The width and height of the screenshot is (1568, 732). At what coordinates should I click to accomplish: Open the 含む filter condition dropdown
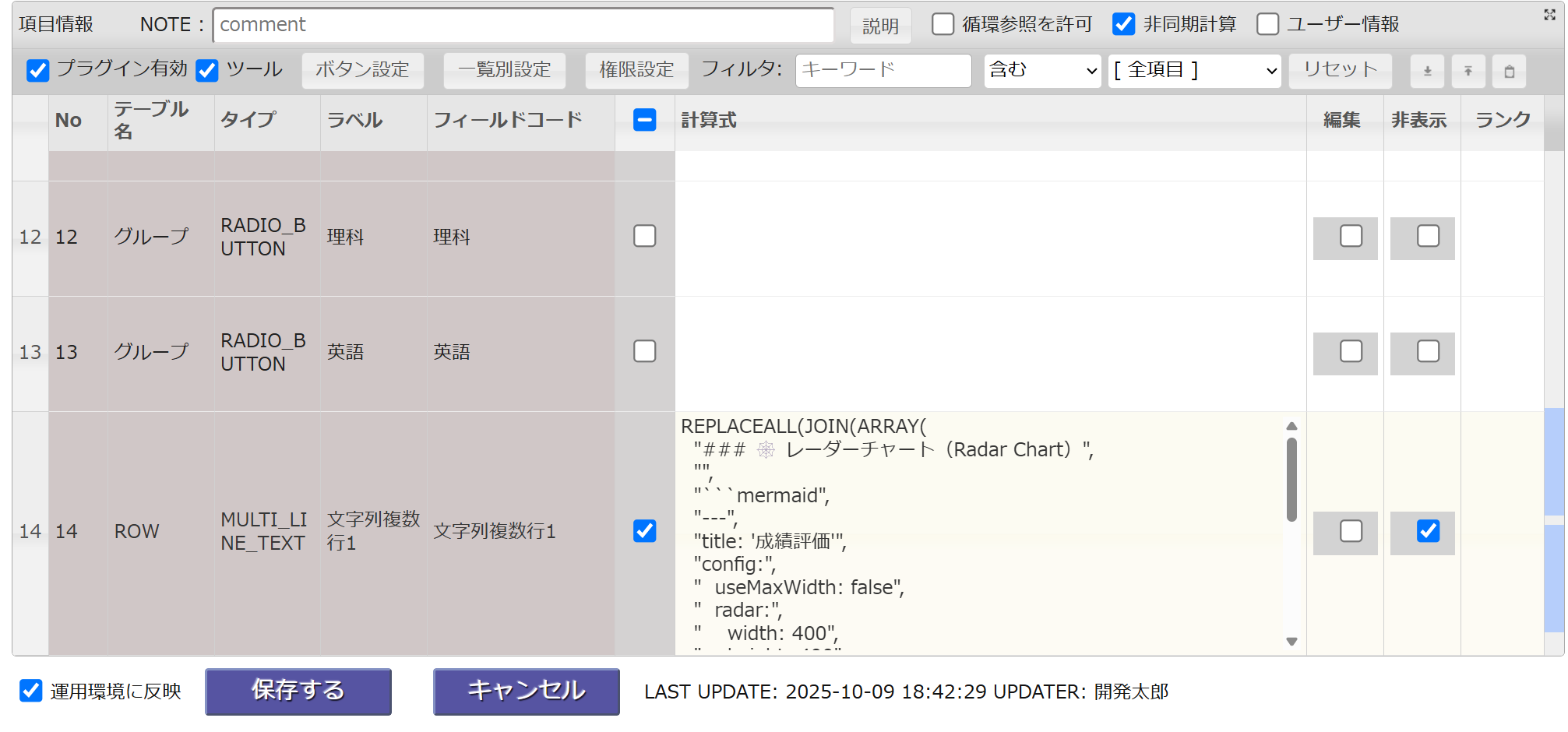[1042, 71]
